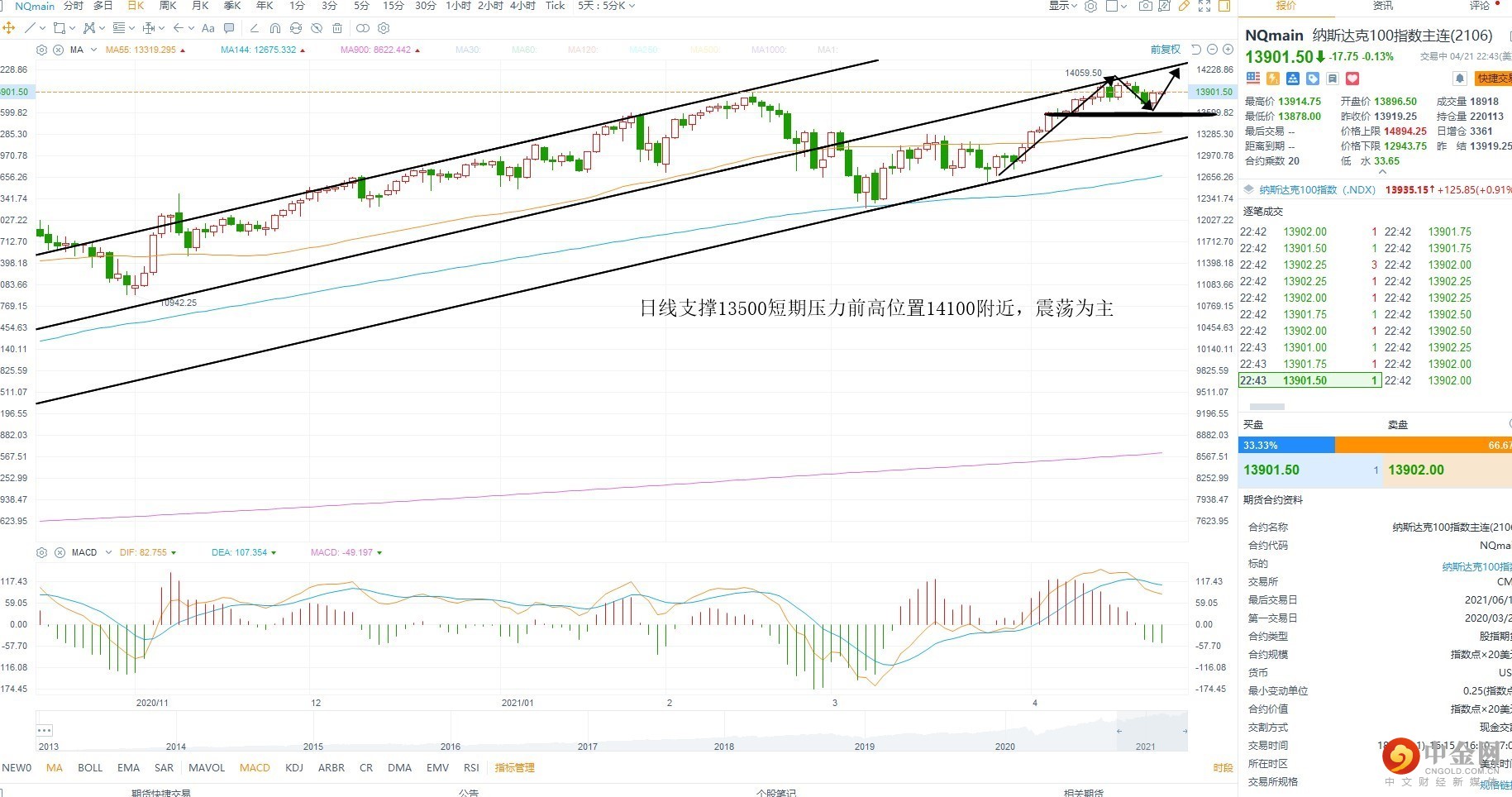Set a price alert with the bell icon
The image size is (1512, 797).
tap(1460, 79)
